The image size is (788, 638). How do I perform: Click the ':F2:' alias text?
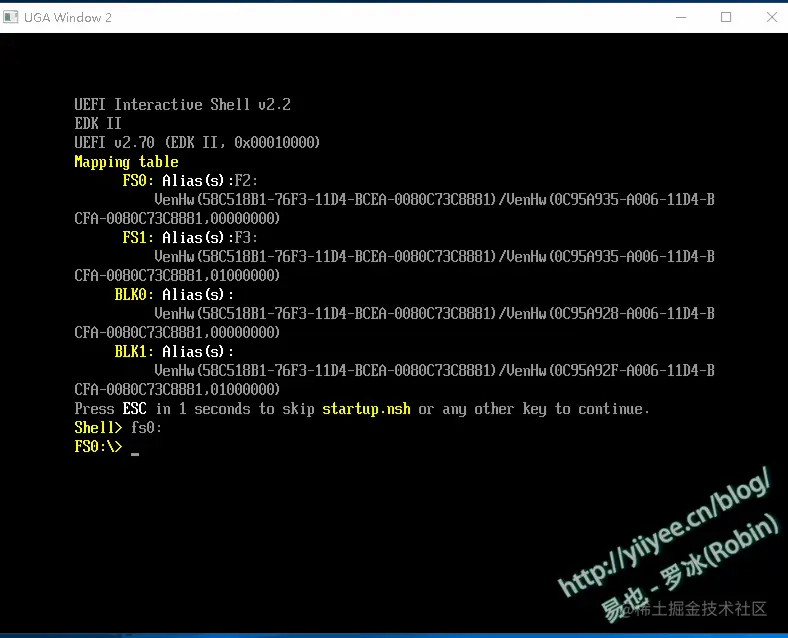point(243,180)
